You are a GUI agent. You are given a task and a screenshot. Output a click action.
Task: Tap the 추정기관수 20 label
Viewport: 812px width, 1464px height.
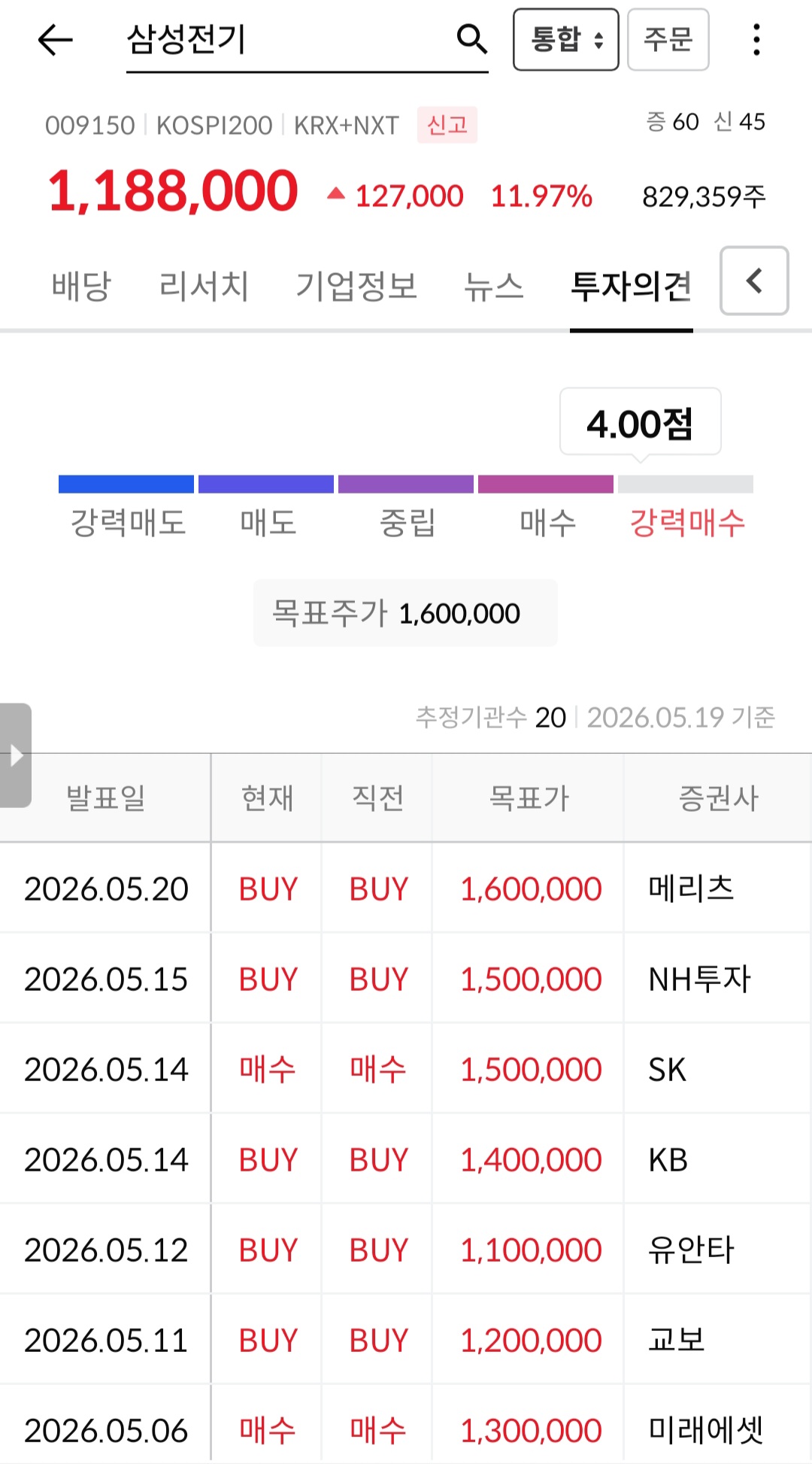[490, 717]
